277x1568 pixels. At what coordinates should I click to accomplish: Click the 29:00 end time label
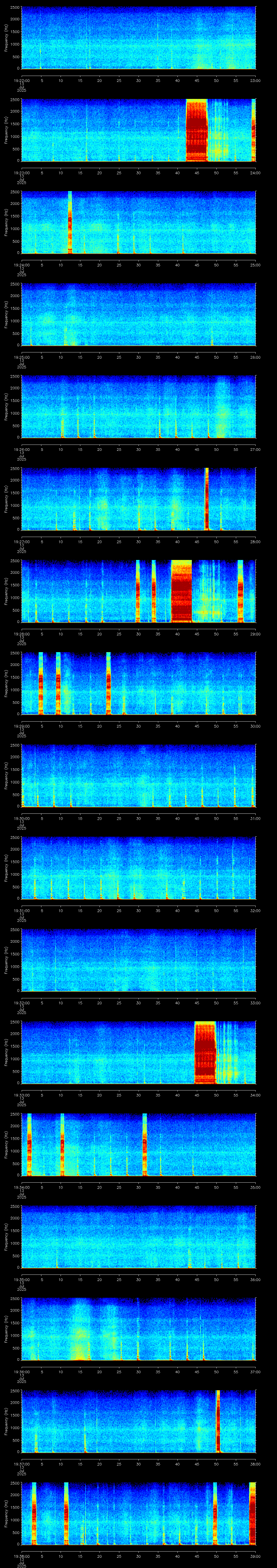coord(255,634)
